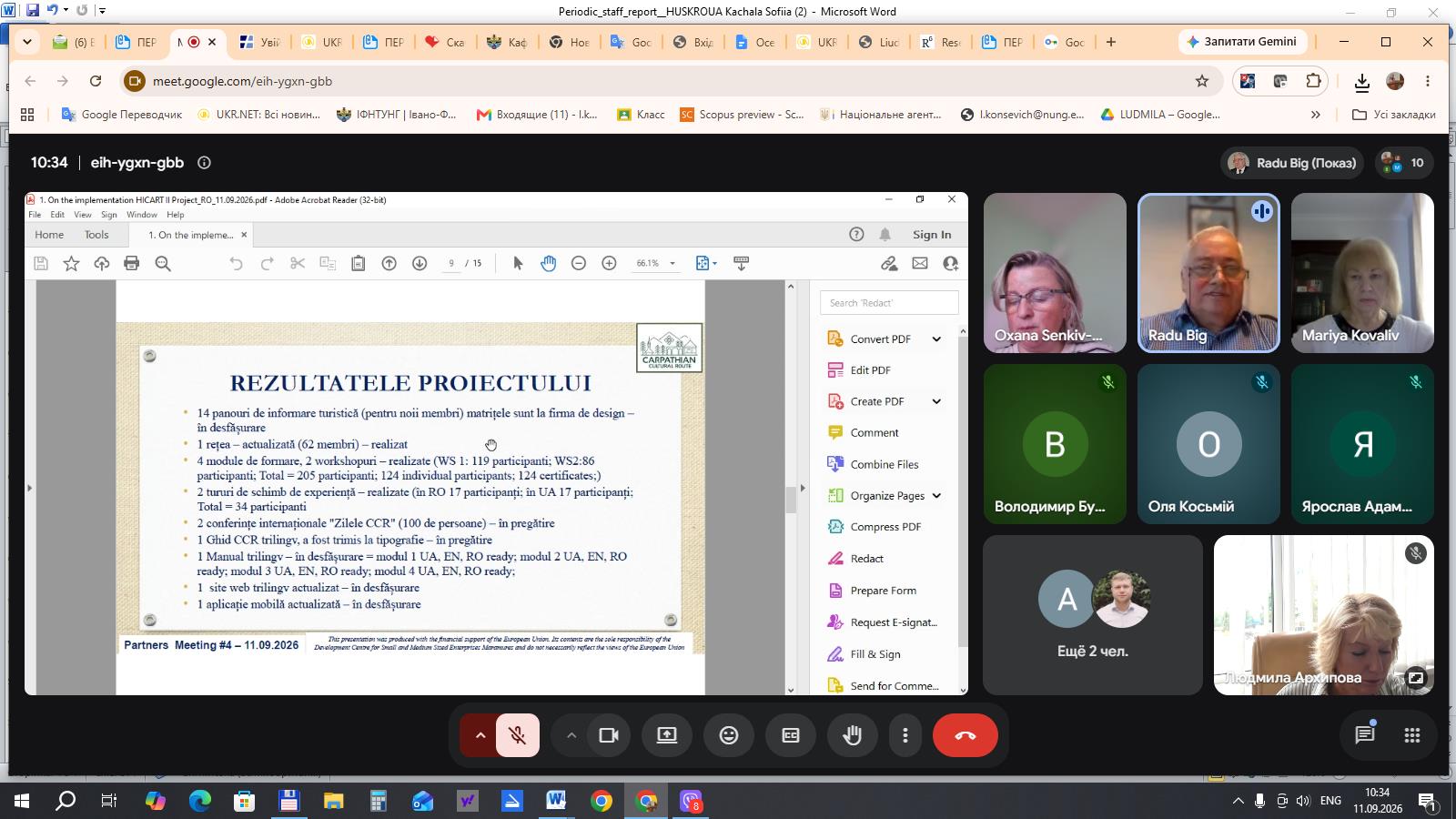
Task: Expand video settings arrow beside camera
Action: coord(571,735)
